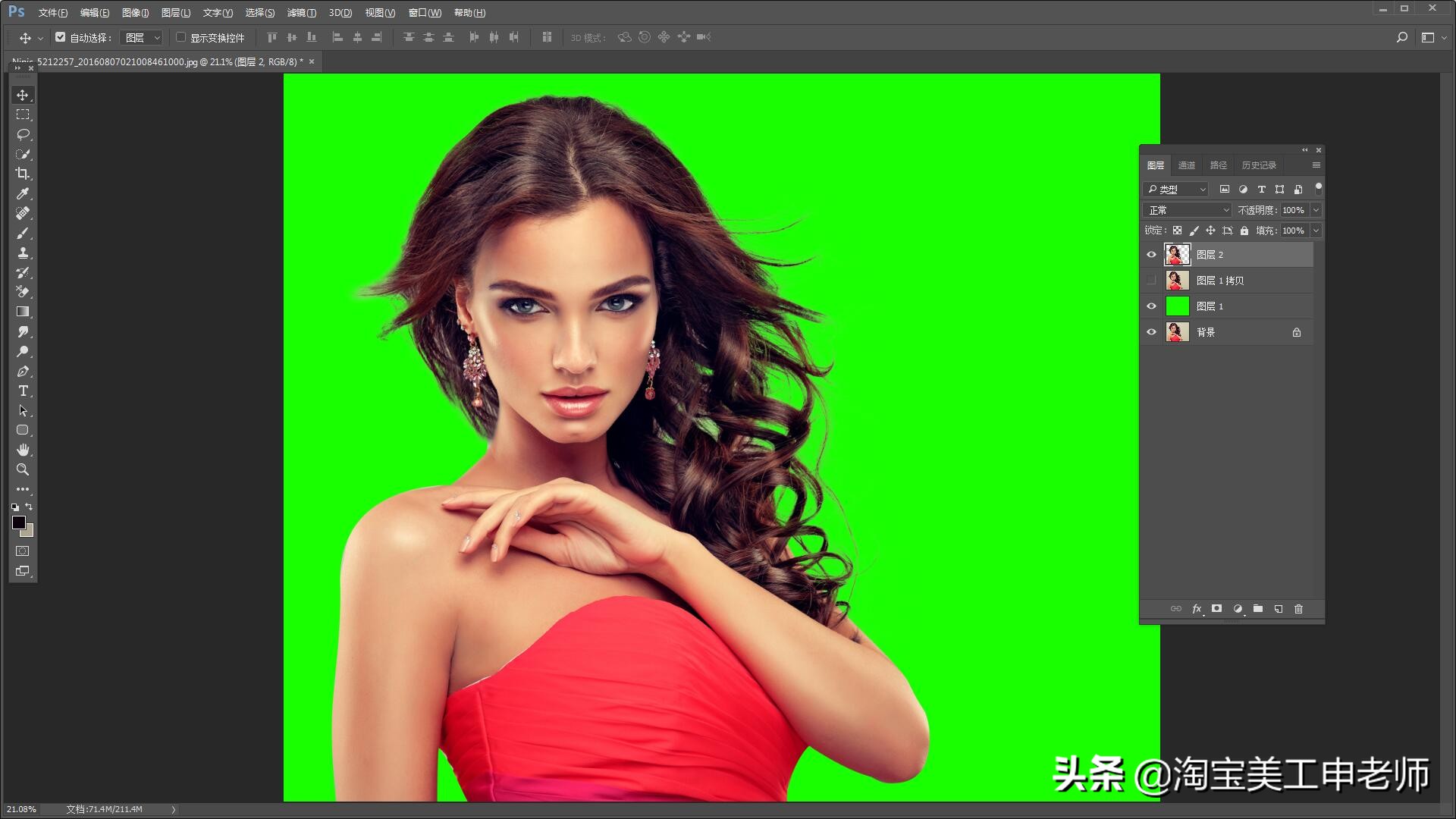Viewport: 1456px width, 819px height.
Task: Open the auto-select 图层 dropdown
Action: (x=143, y=37)
